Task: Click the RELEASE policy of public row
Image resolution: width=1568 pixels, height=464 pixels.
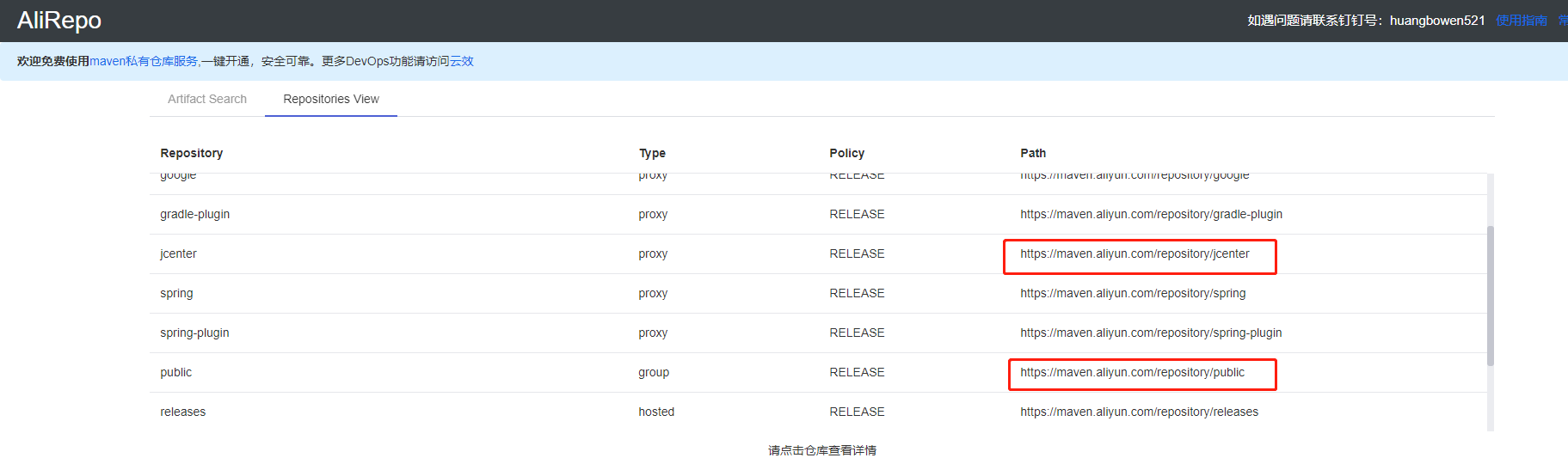Action: click(x=857, y=372)
